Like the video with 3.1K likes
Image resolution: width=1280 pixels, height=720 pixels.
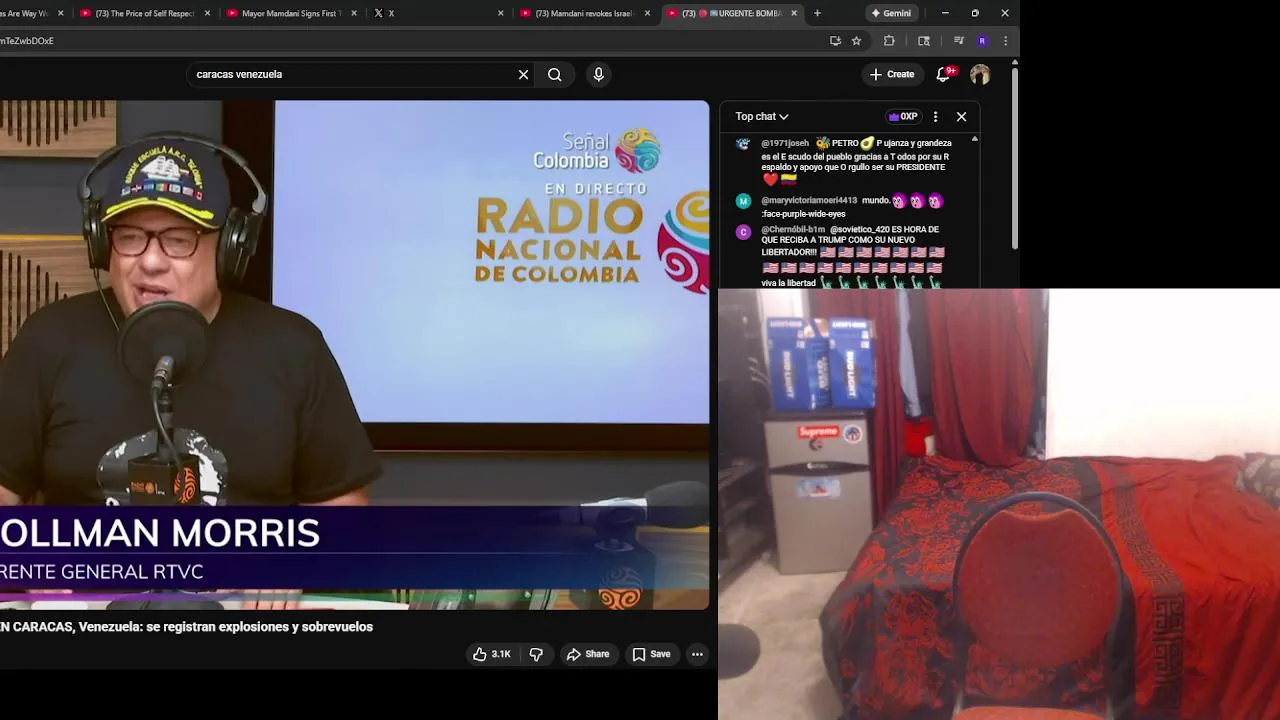pyautogui.click(x=491, y=654)
